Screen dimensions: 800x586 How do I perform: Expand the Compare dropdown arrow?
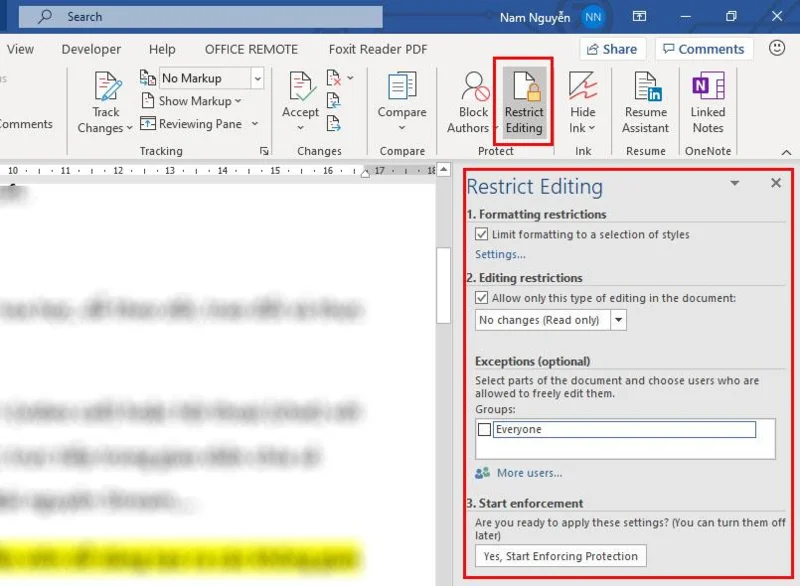(x=402, y=128)
